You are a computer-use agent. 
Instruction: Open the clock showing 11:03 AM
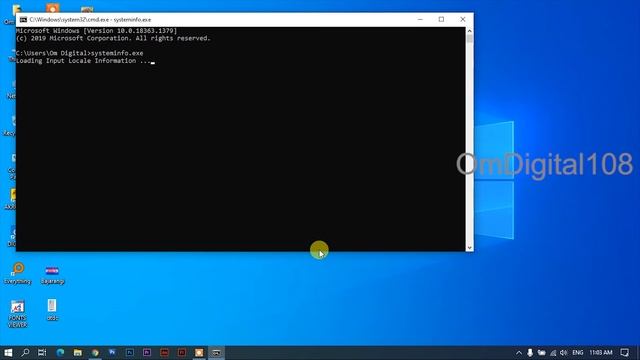point(601,353)
